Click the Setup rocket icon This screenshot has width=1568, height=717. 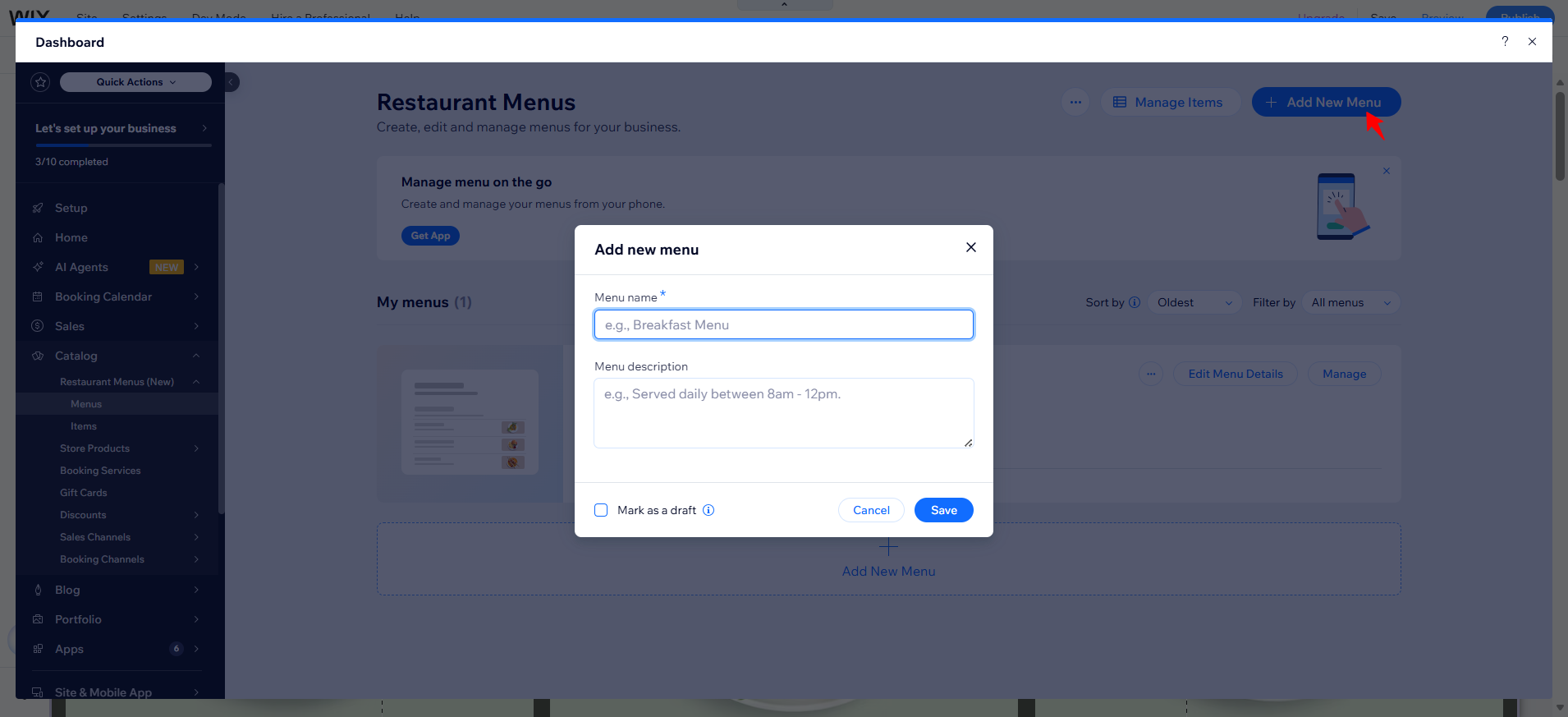(38, 208)
